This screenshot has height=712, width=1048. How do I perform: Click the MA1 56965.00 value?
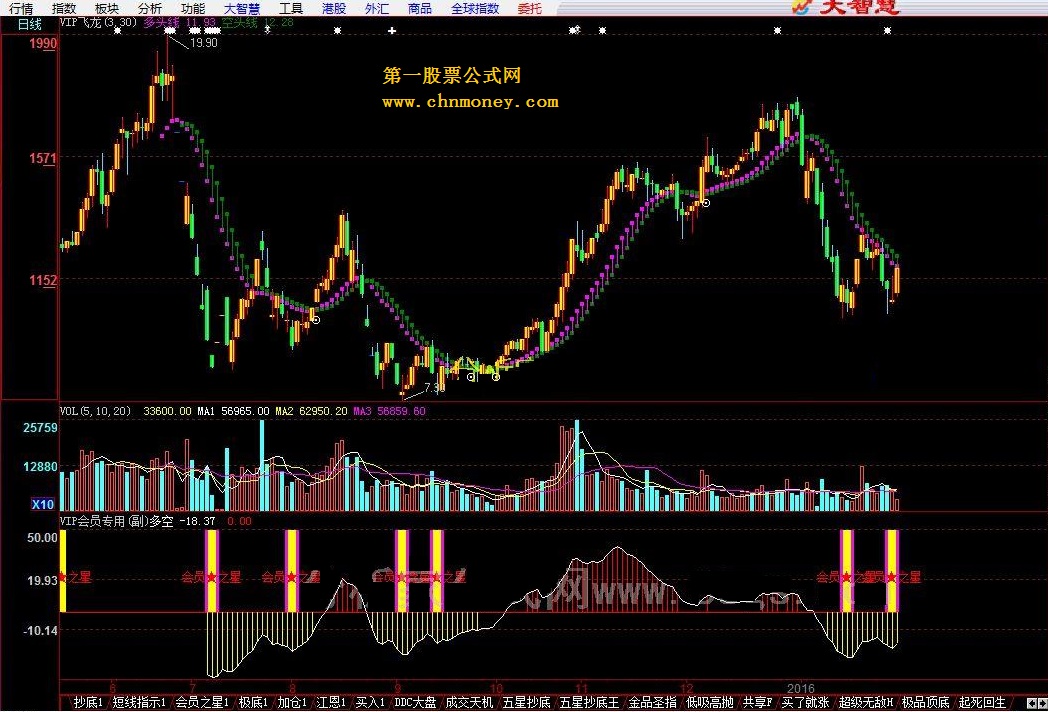(x=233, y=411)
